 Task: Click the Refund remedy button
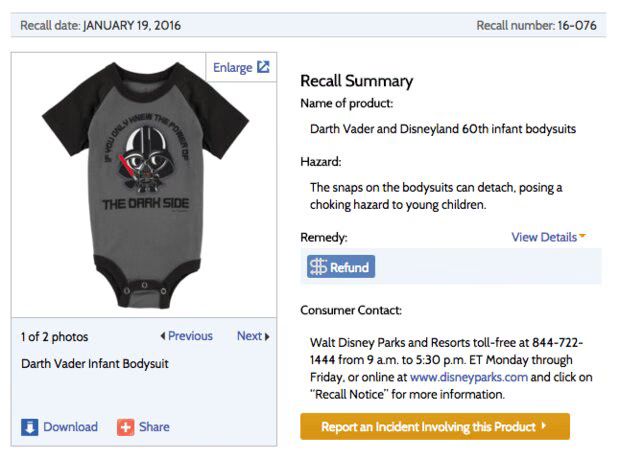click(x=341, y=267)
